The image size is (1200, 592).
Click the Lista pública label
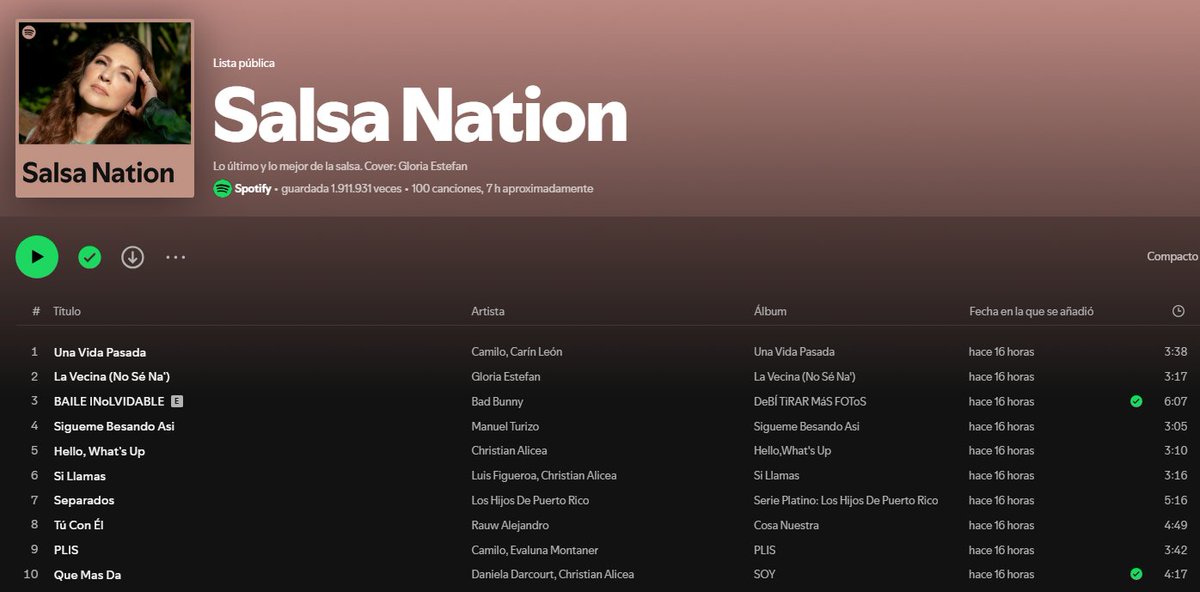(244, 63)
